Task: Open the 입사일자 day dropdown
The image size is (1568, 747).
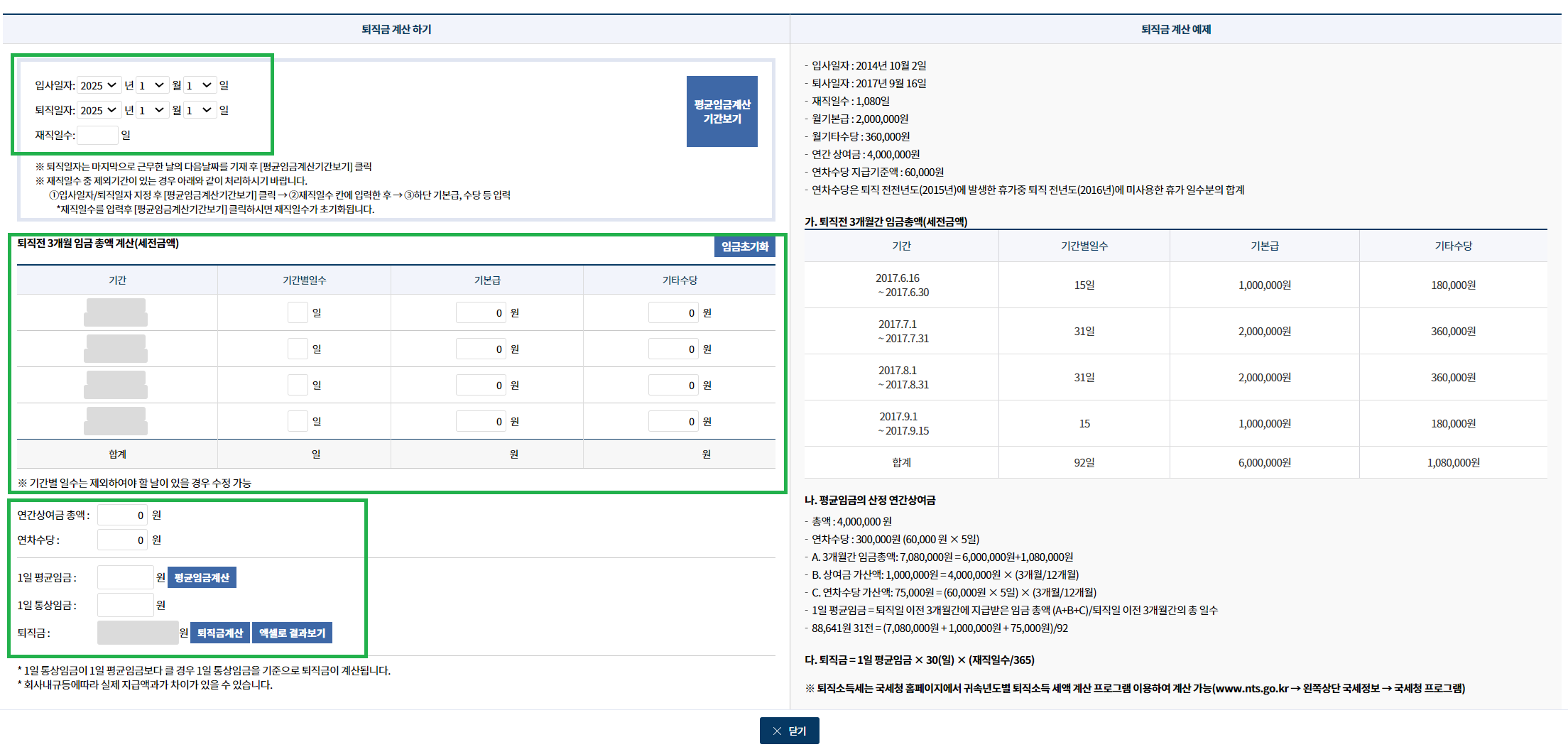Action: click(201, 84)
